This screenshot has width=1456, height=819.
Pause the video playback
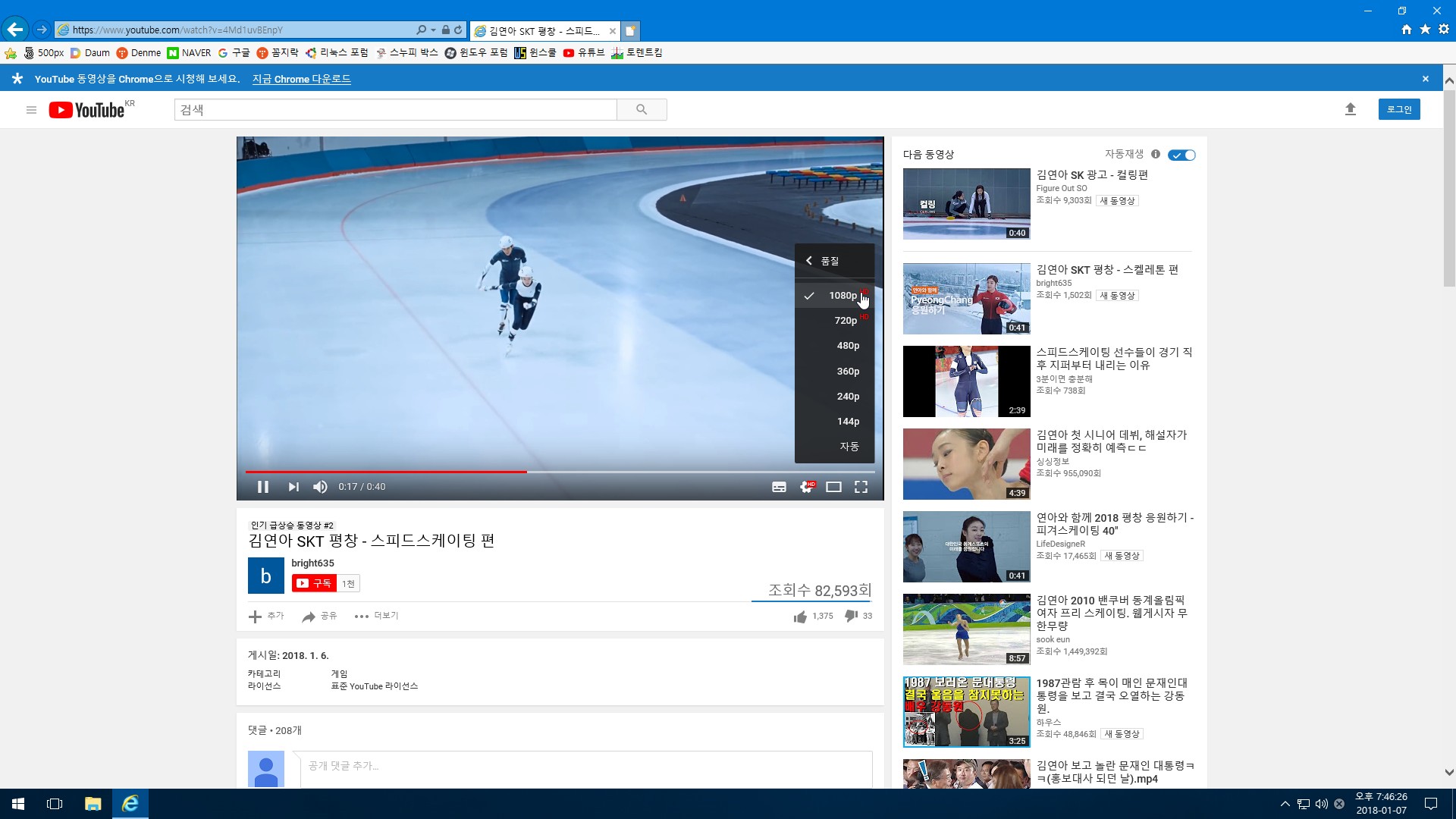click(x=263, y=487)
